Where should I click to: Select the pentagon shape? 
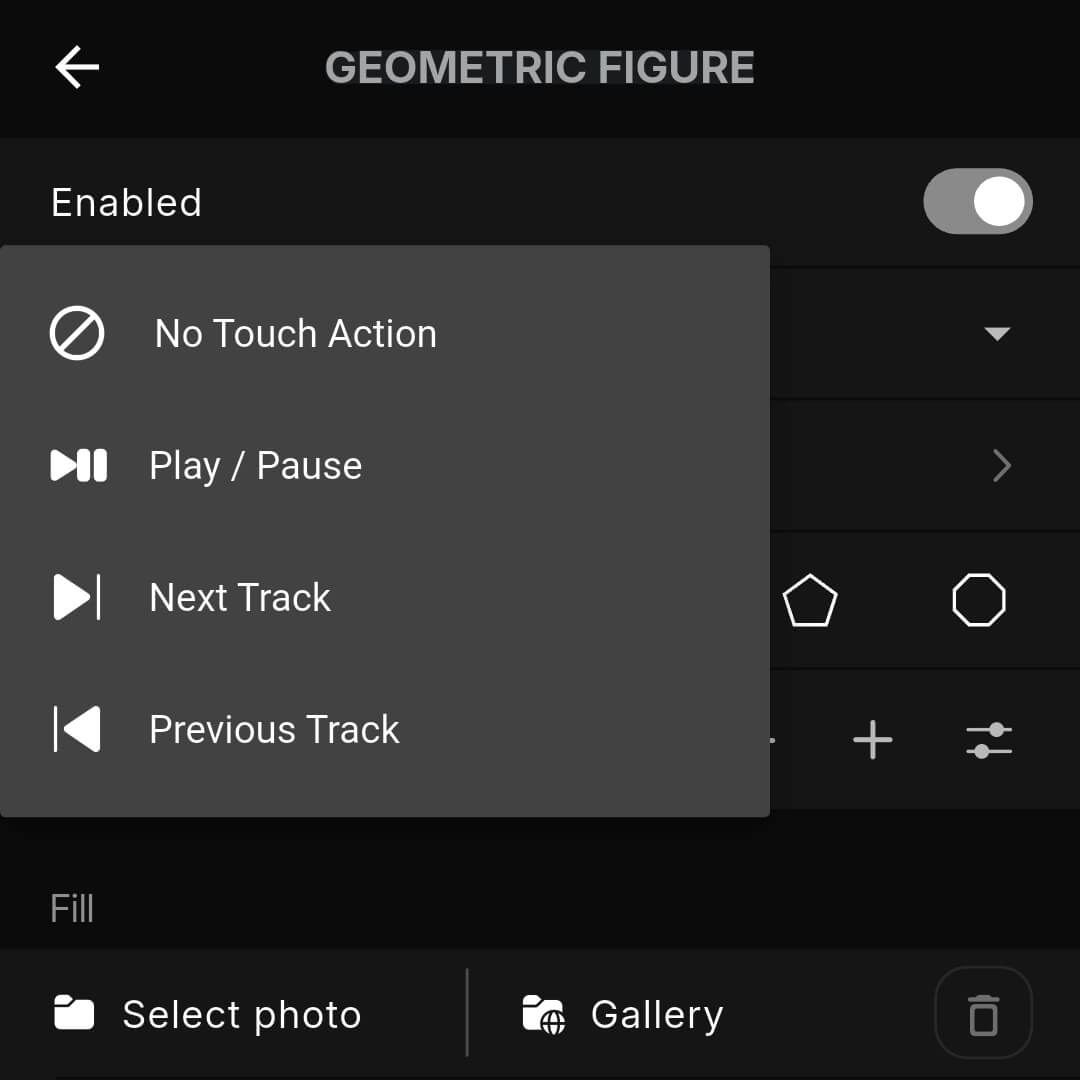[x=811, y=598]
